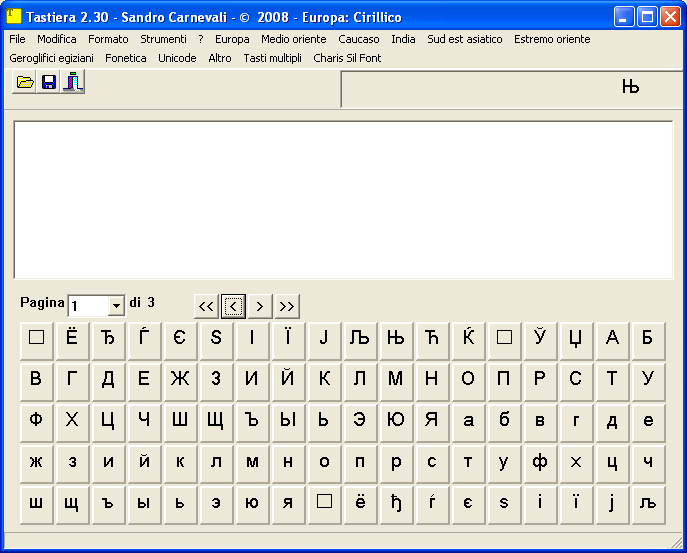687x553 pixels.
Task: Click the uppercase Я key
Action: (432, 423)
